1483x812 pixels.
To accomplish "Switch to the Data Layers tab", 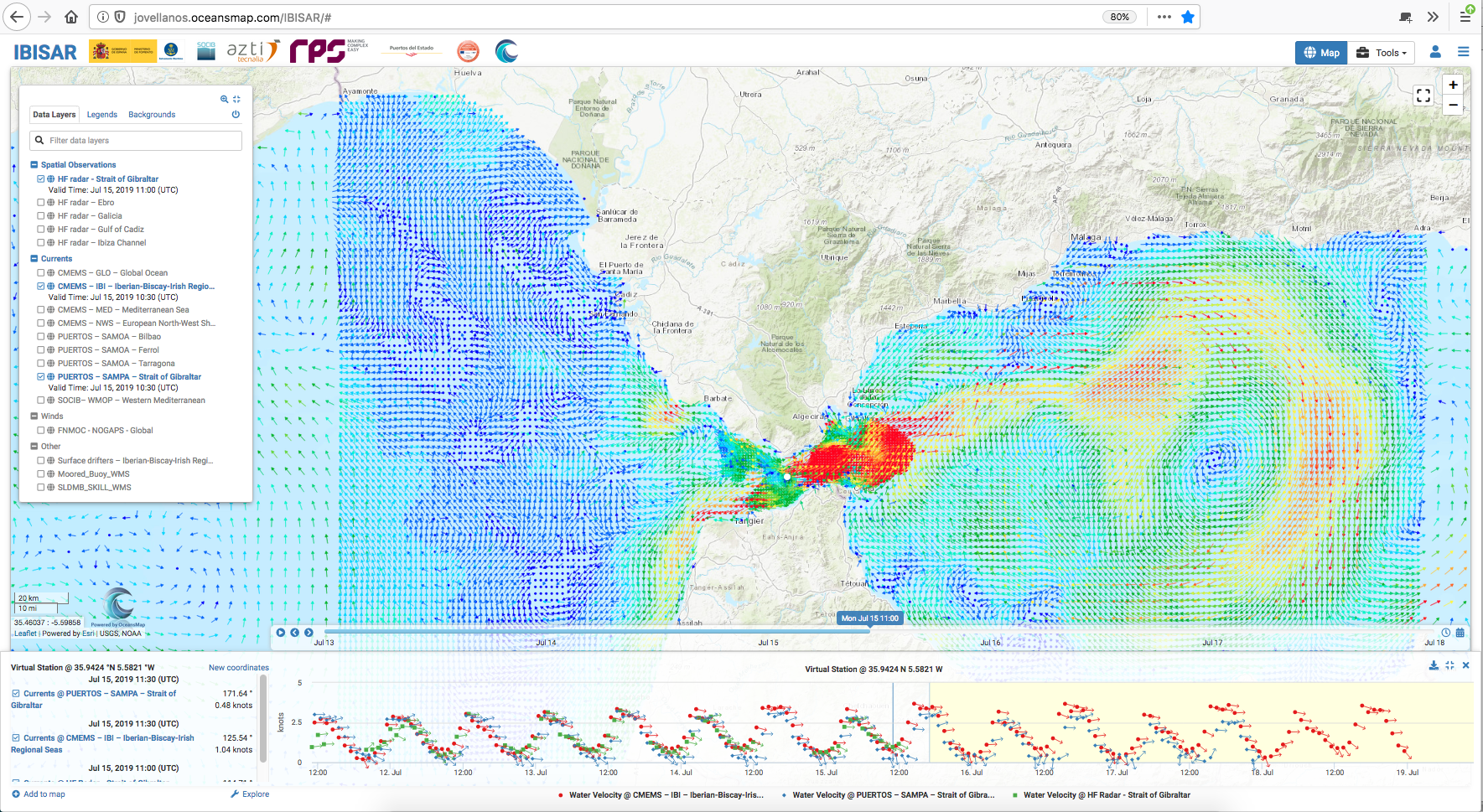I will pyautogui.click(x=54, y=115).
